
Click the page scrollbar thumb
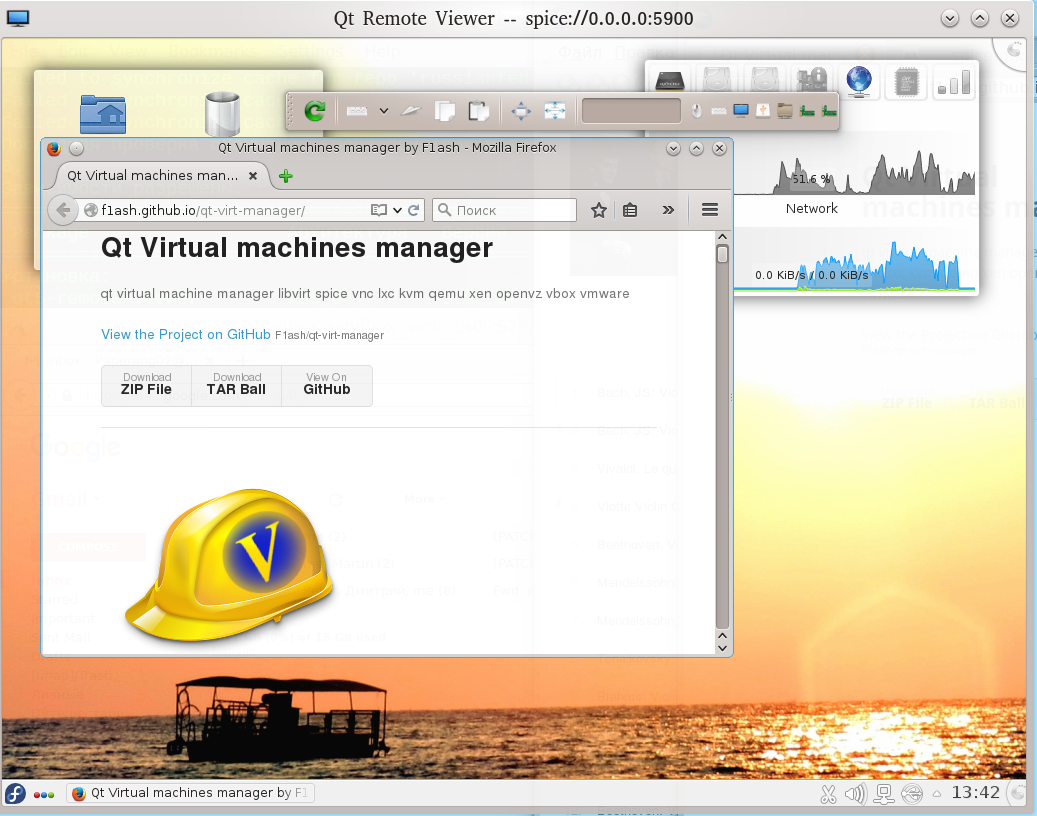coord(722,255)
